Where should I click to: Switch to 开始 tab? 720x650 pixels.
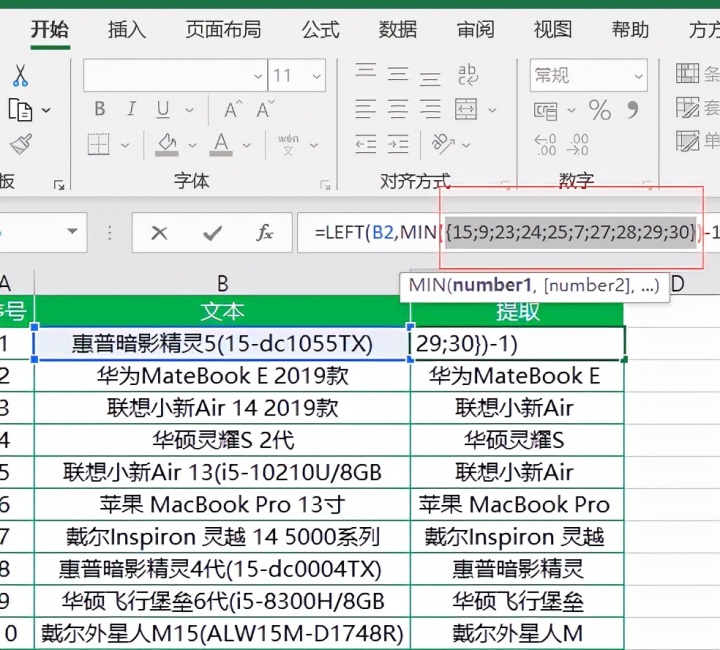pyautogui.click(x=50, y=30)
